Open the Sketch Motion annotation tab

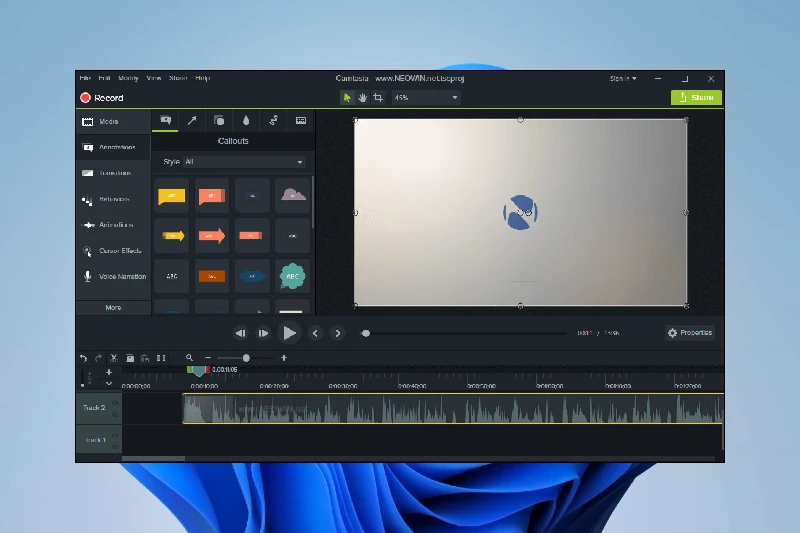coord(273,120)
